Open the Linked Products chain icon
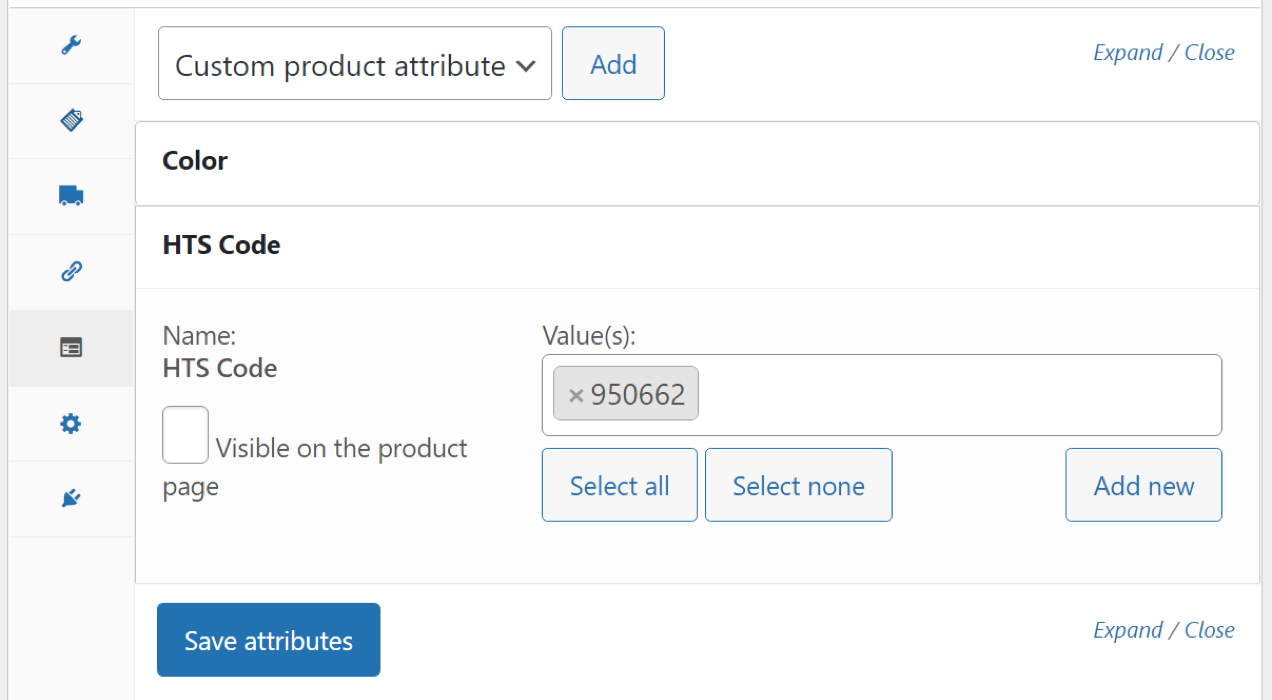This screenshot has width=1272, height=700. pyautogui.click(x=71, y=271)
